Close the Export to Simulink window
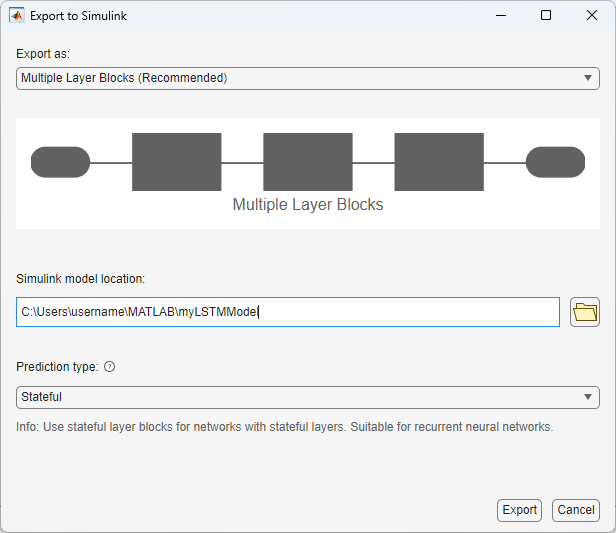This screenshot has height=533, width=616. click(x=592, y=16)
